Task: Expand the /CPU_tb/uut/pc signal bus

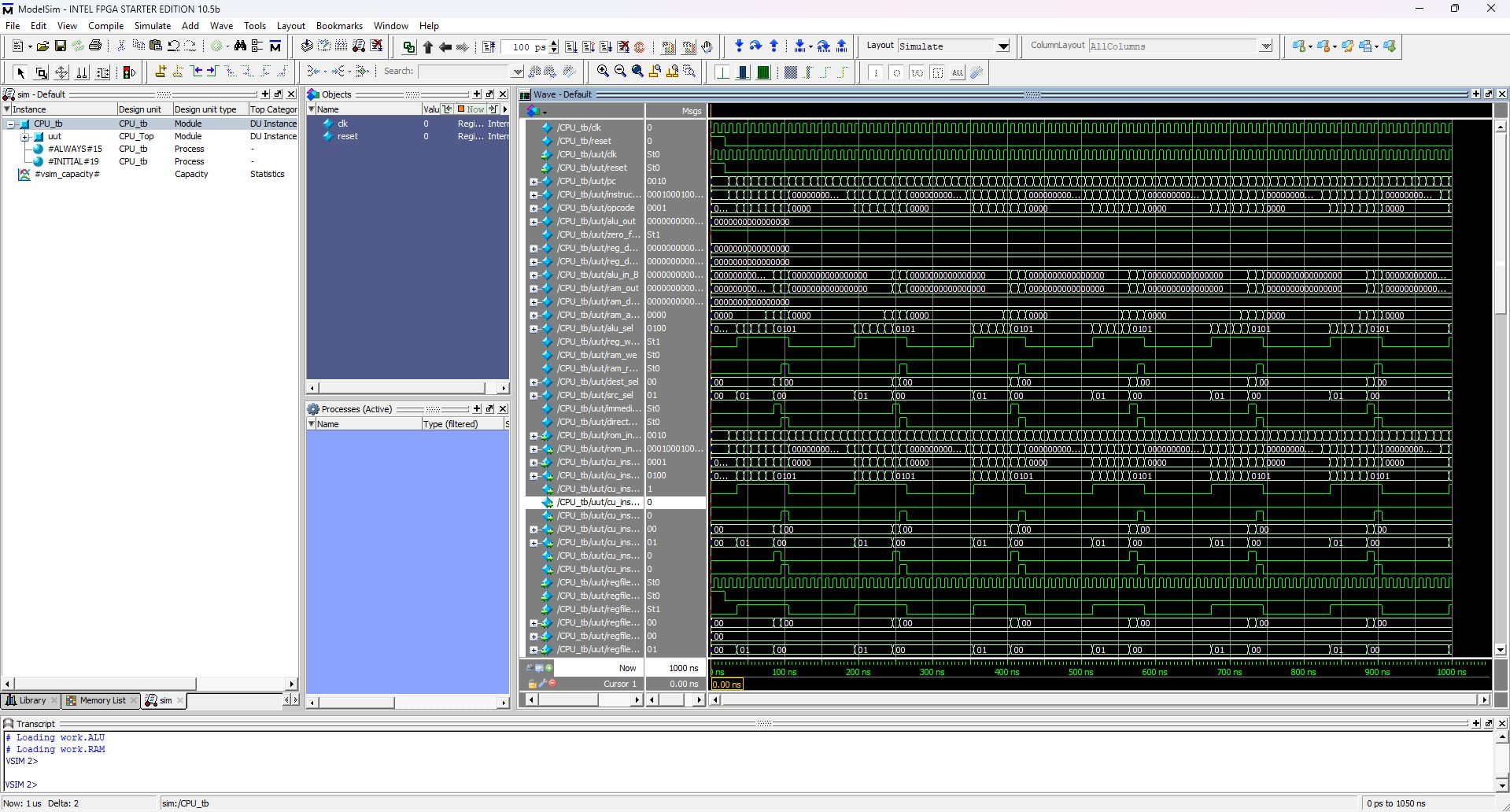Action: (x=533, y=181)
